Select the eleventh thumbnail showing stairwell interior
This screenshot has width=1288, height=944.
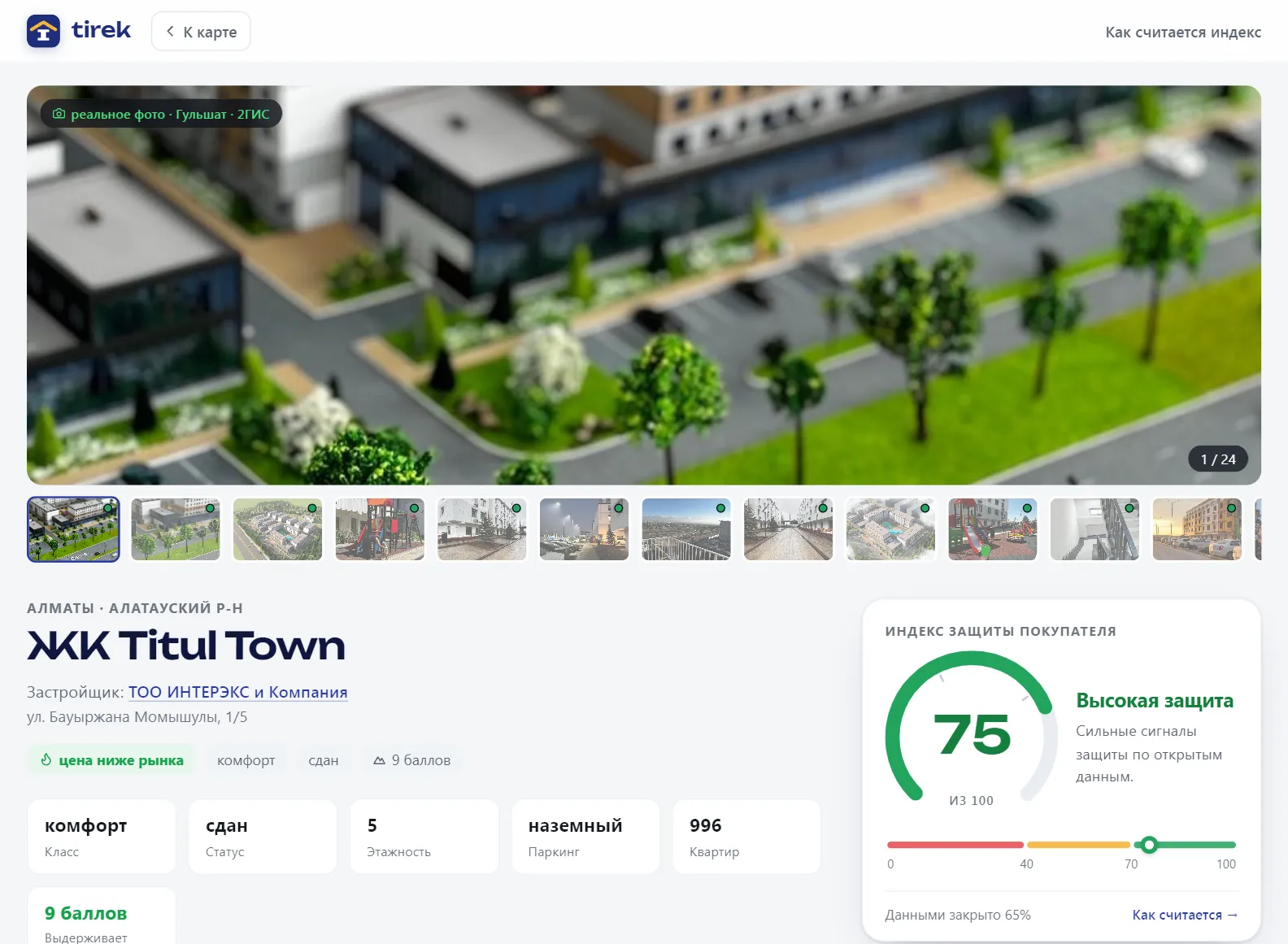1095,529
